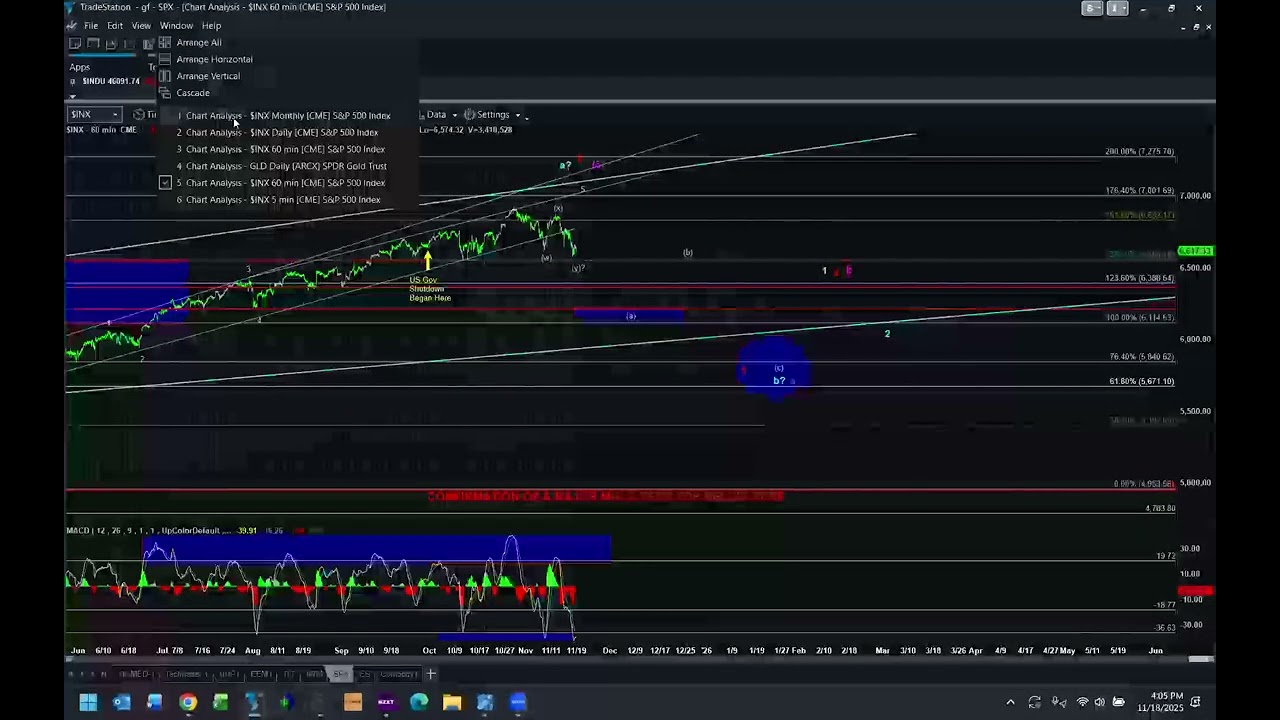Minimize the inner chart window
Image resolution: width=1280 pixels, height=720 pixels.
pos(1184,27)
